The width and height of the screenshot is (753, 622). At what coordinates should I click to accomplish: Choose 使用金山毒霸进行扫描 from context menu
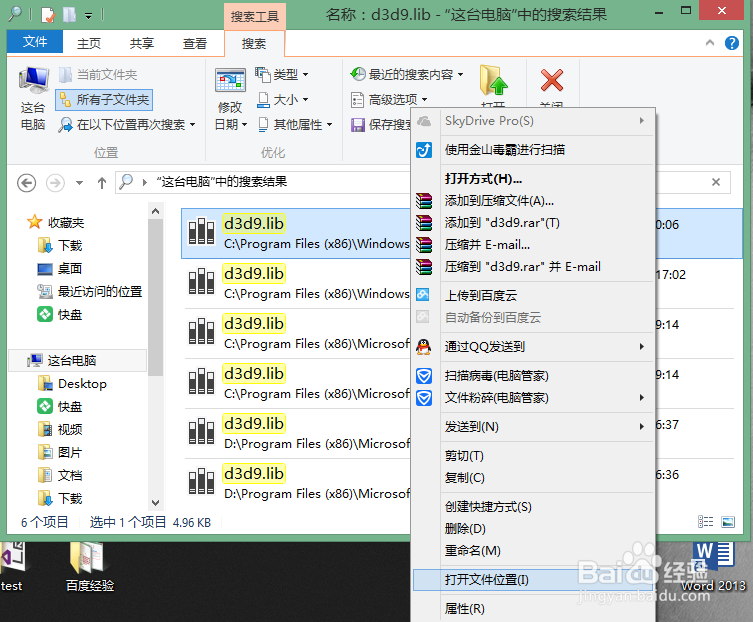(533, 150)
